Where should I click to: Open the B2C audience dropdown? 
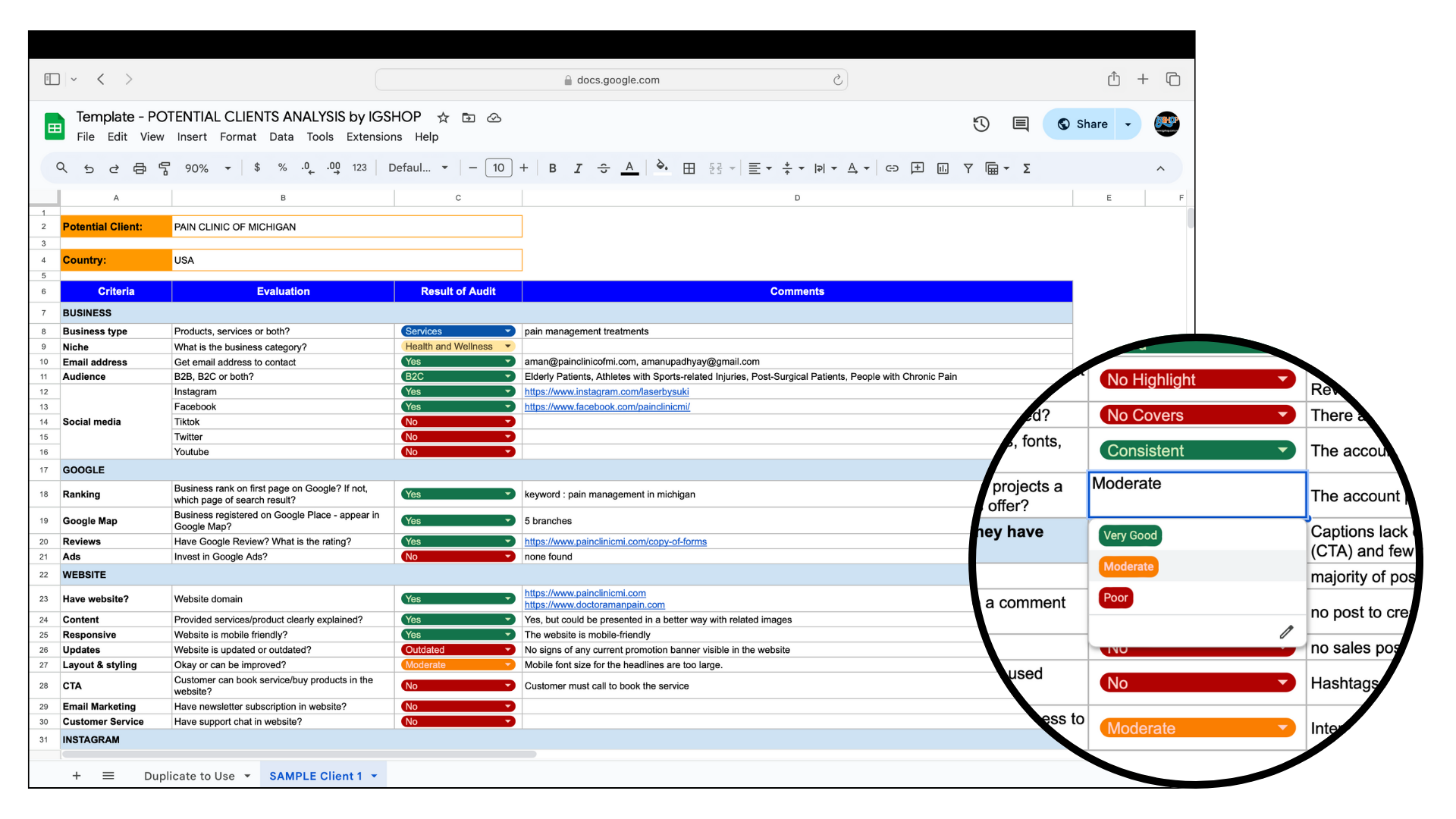tap(458, 376)
